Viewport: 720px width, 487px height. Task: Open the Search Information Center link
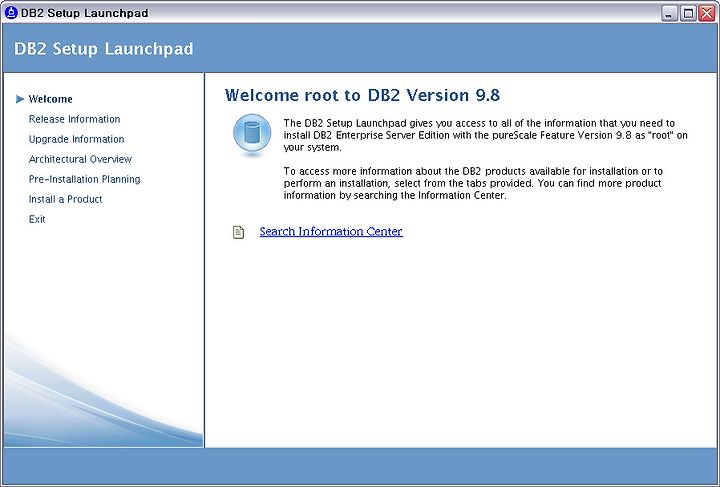(x=331, y=231)
